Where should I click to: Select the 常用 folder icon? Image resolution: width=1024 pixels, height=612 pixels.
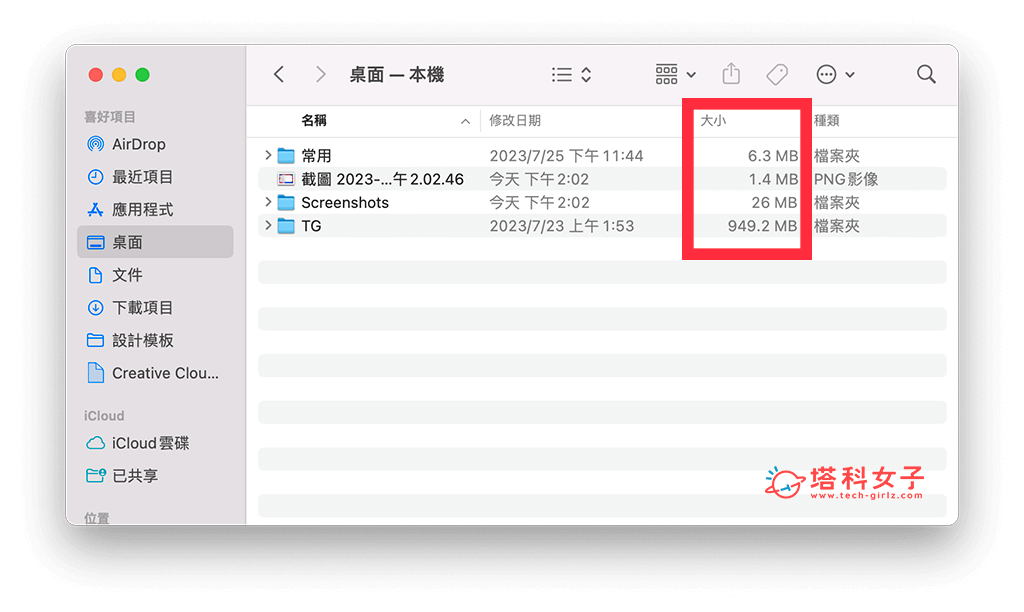coord(286,155)
